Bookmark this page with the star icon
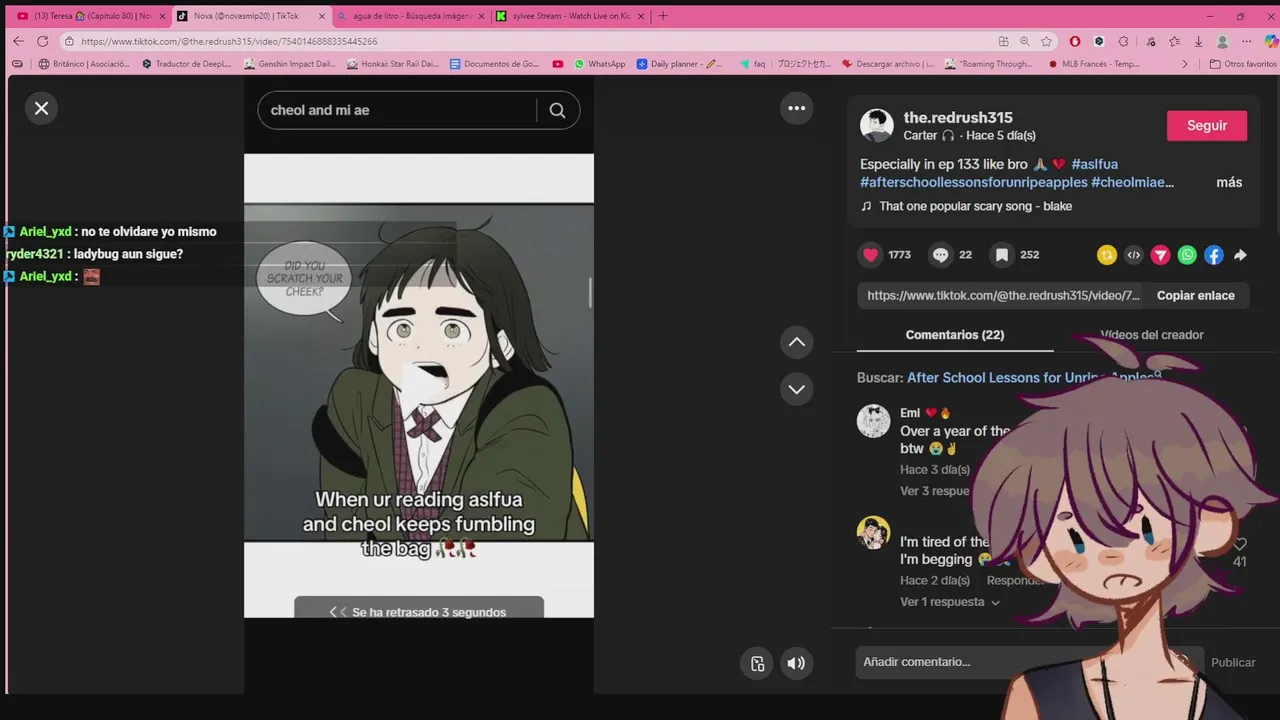This screenshot has width=1280, height=720. point(1046,41)
